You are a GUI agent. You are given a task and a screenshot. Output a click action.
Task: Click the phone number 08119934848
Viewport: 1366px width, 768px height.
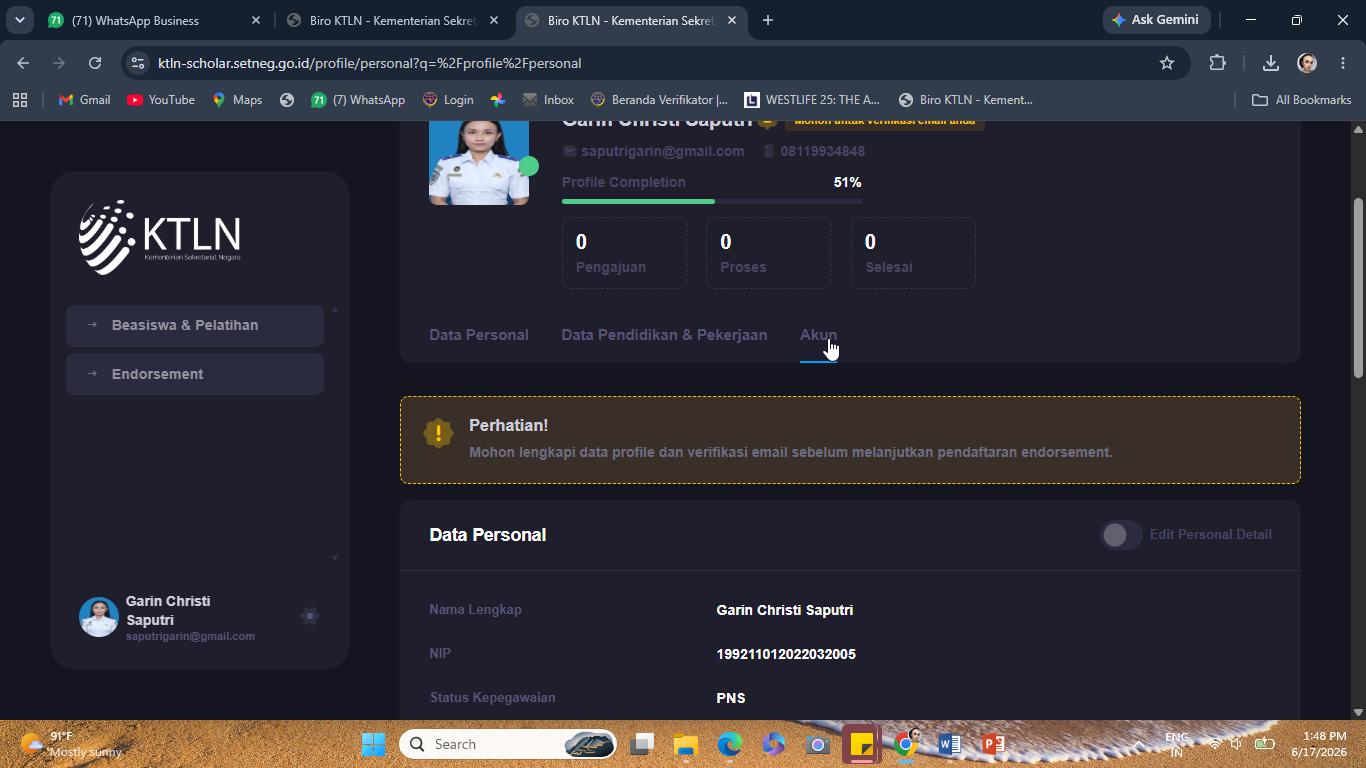823,151
